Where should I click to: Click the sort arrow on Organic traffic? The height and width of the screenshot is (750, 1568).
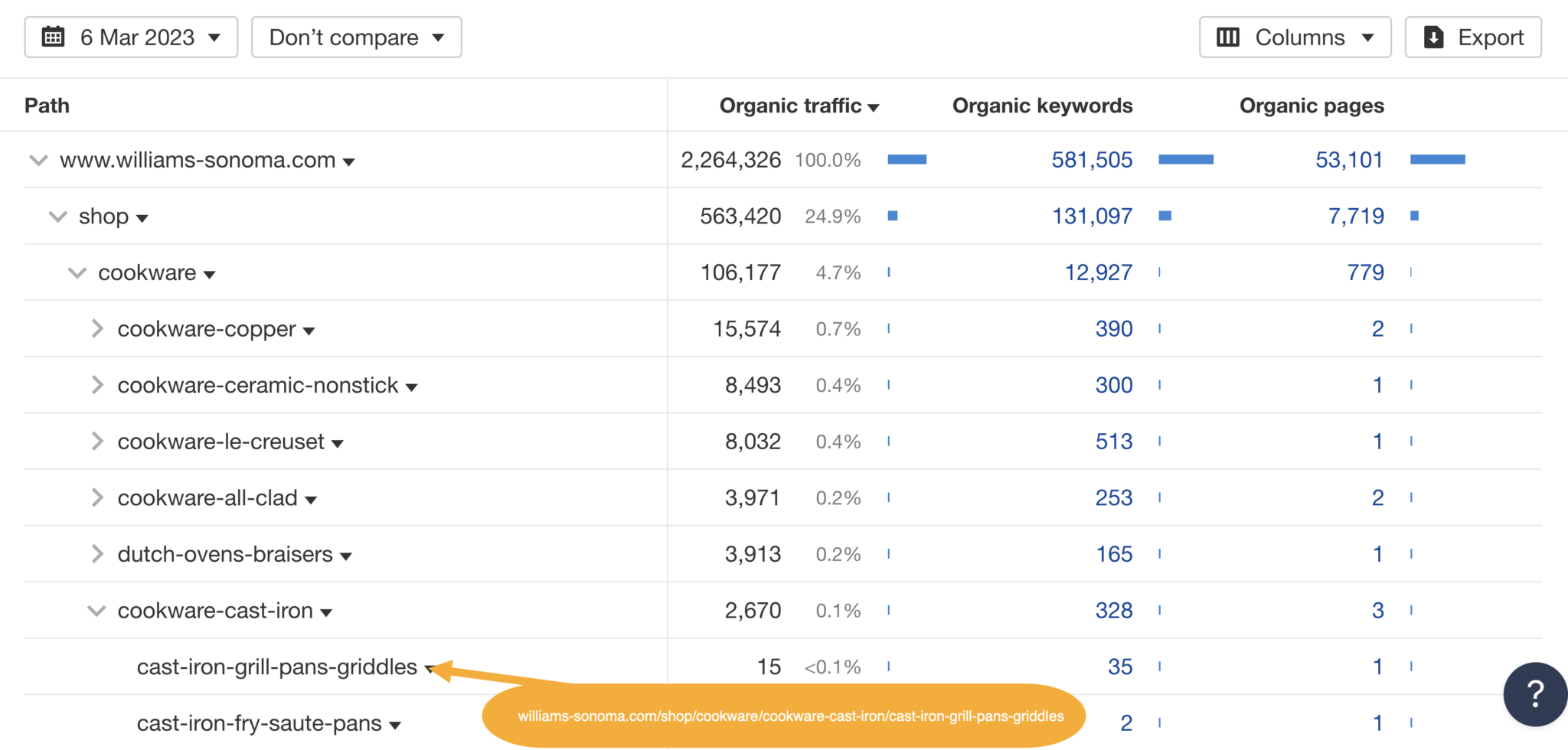875,107
